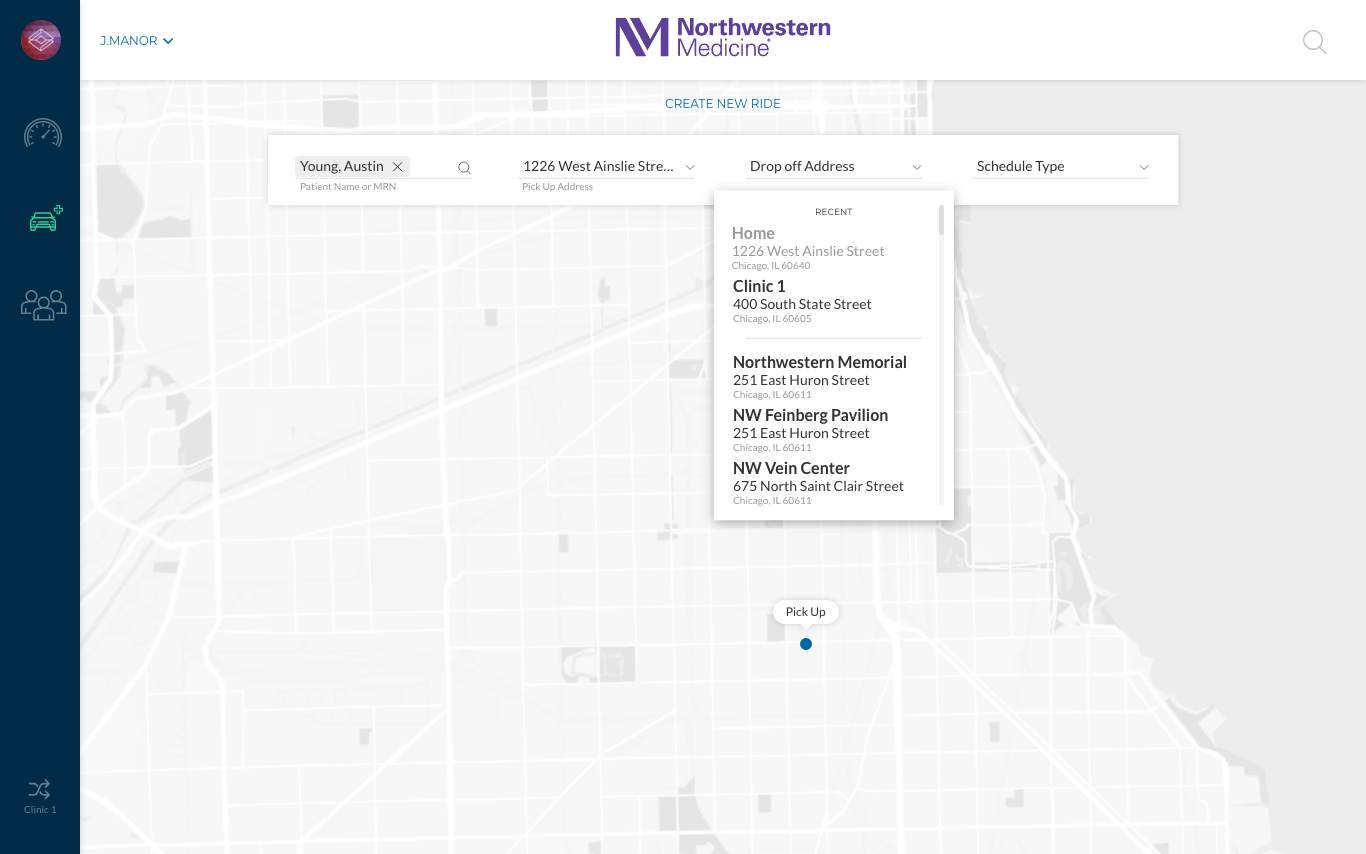Open search with top-right magnifier icon
1366x854 pixels.
tap(1314, 42)
